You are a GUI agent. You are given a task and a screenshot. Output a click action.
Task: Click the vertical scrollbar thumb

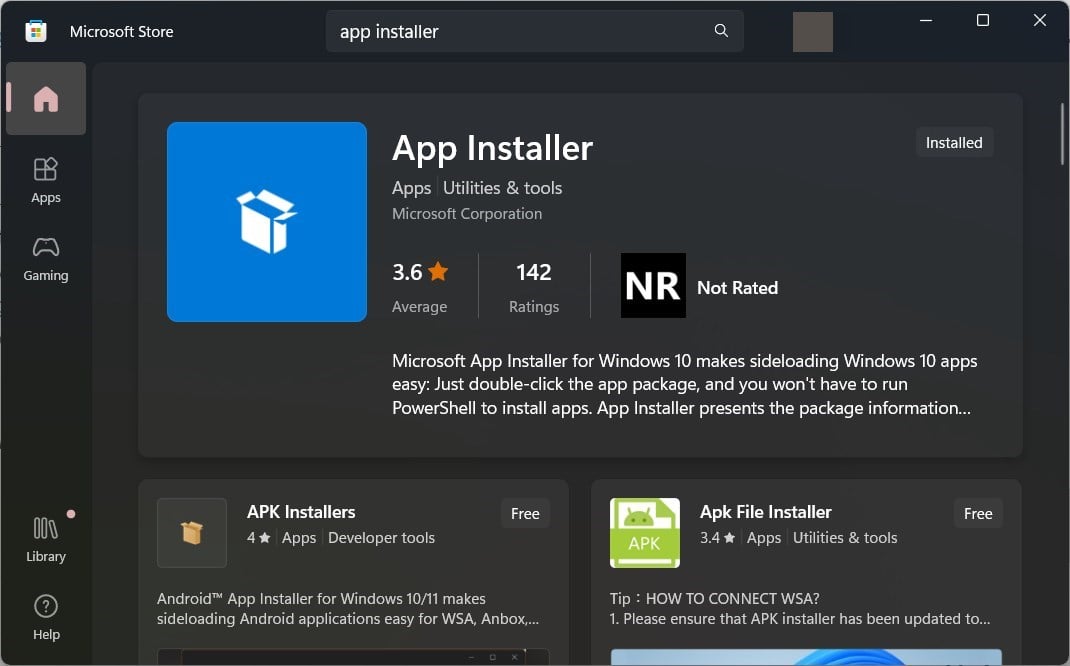pyautogui.click(x=1062, y=134)
